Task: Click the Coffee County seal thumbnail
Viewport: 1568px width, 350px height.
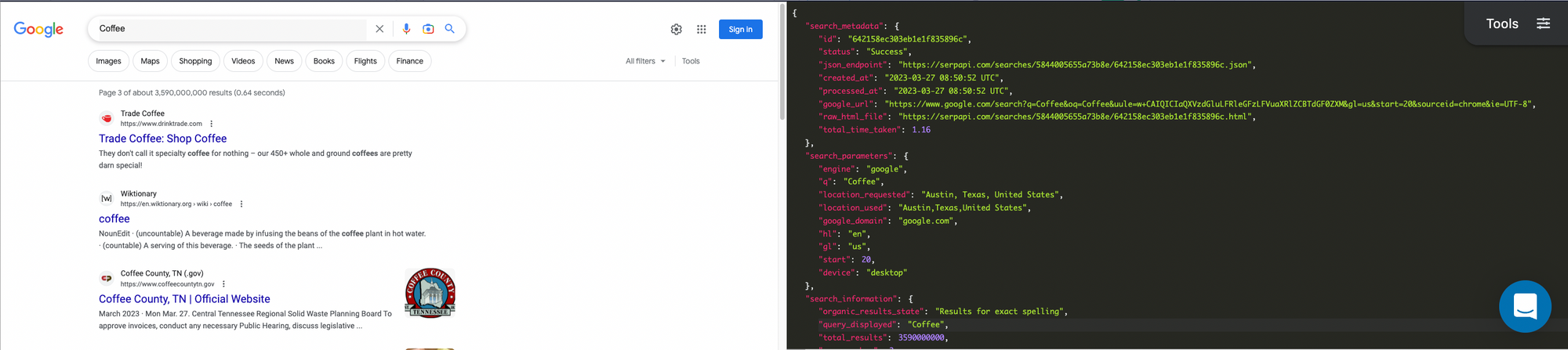Action: (x=430, y=293)
